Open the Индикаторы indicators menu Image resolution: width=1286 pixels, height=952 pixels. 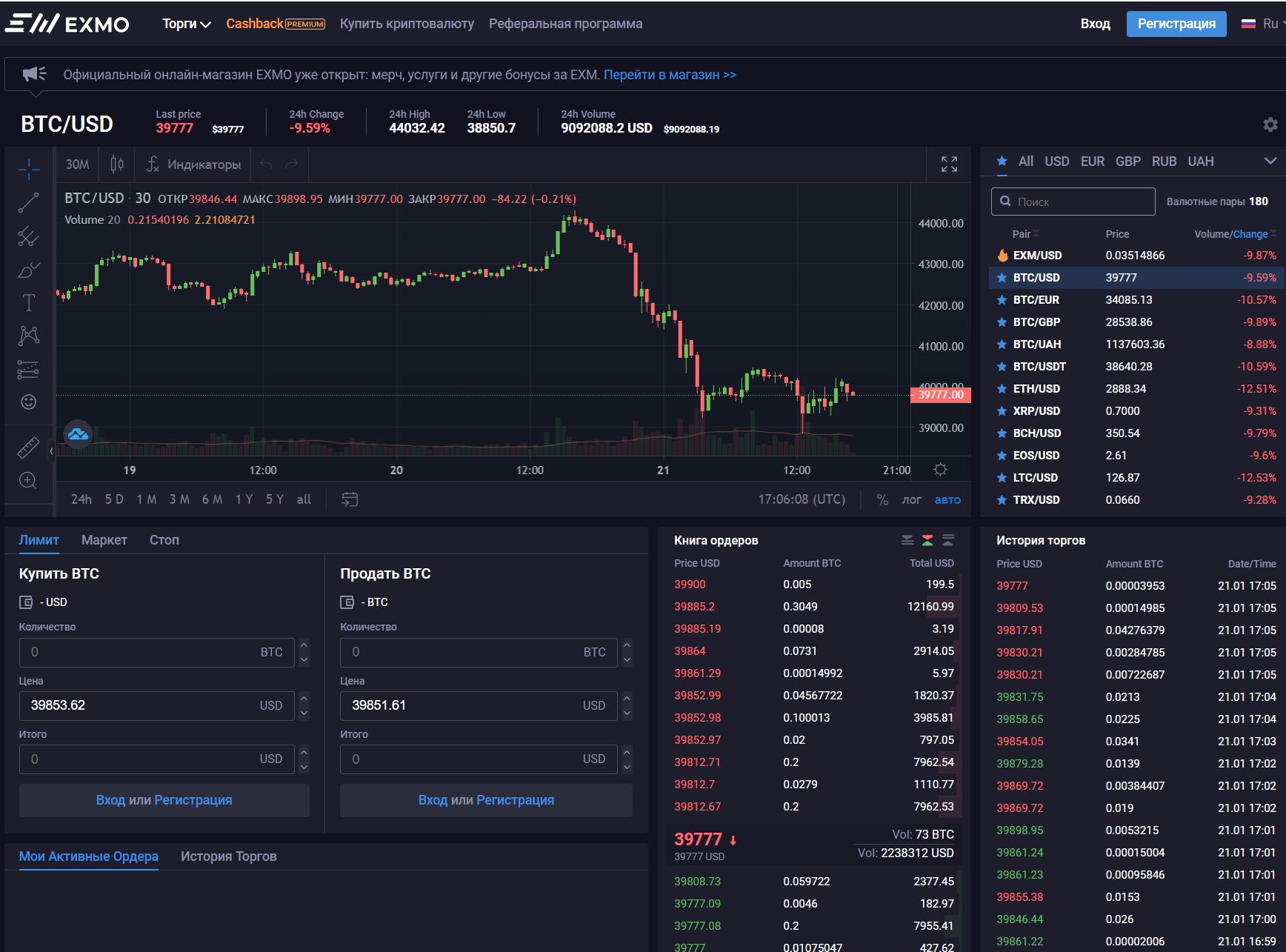point(194,164)
